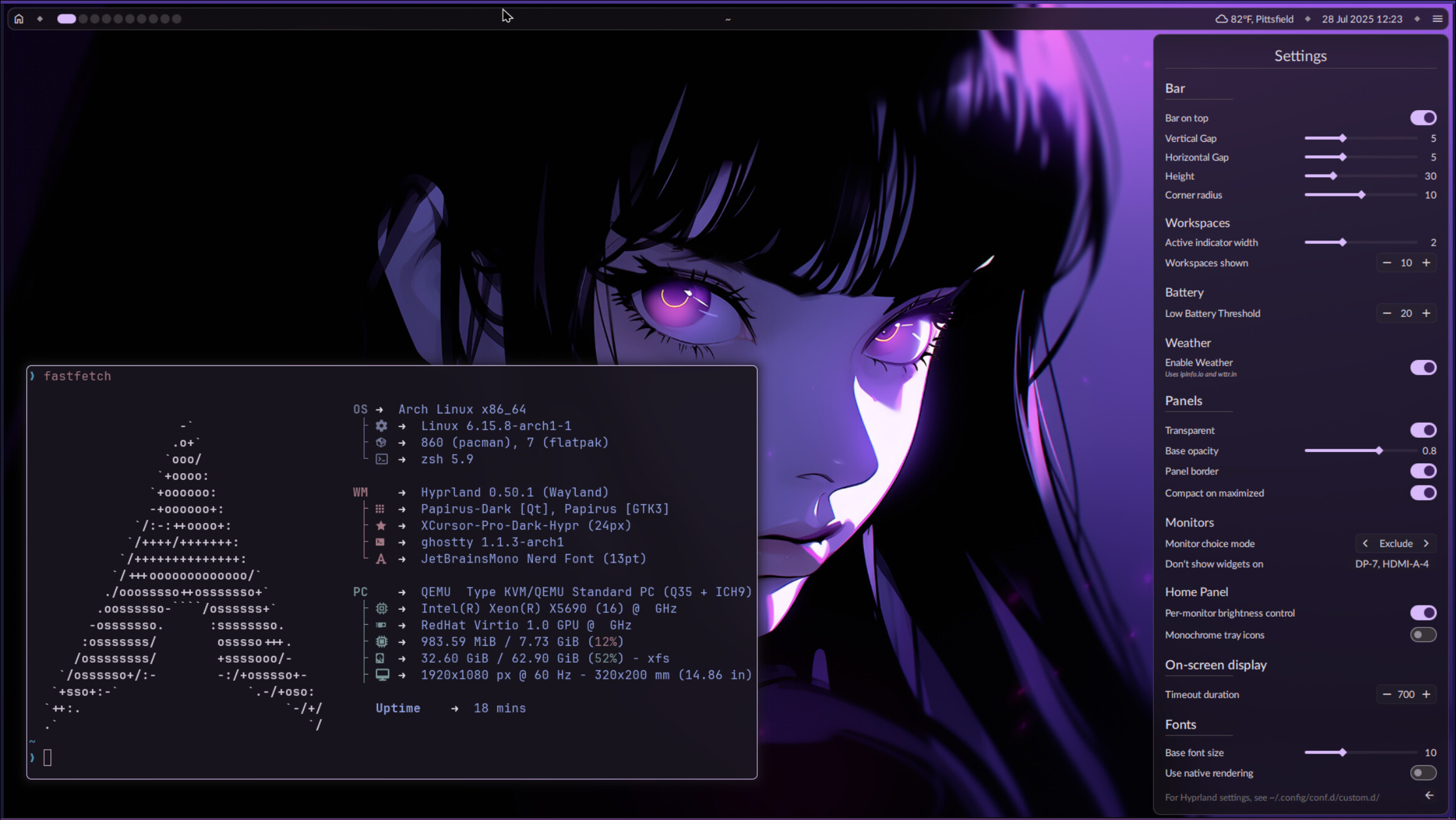Viewport: 1456px width, 820px height.
Task: Edit the DP-7, HDMI-A-4 monitor field
Action: pos(1392,564)
